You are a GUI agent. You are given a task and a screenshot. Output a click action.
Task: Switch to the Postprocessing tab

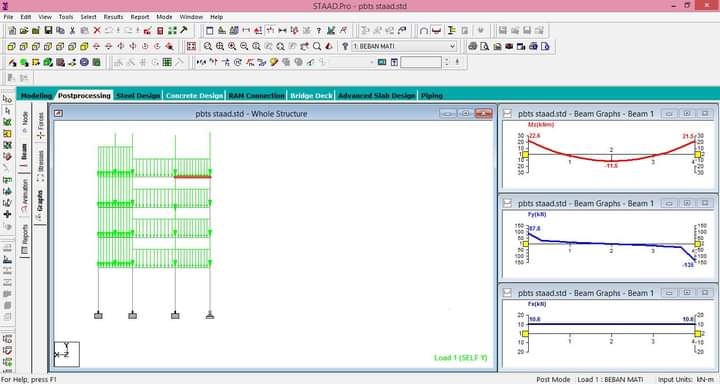[84, 96]
